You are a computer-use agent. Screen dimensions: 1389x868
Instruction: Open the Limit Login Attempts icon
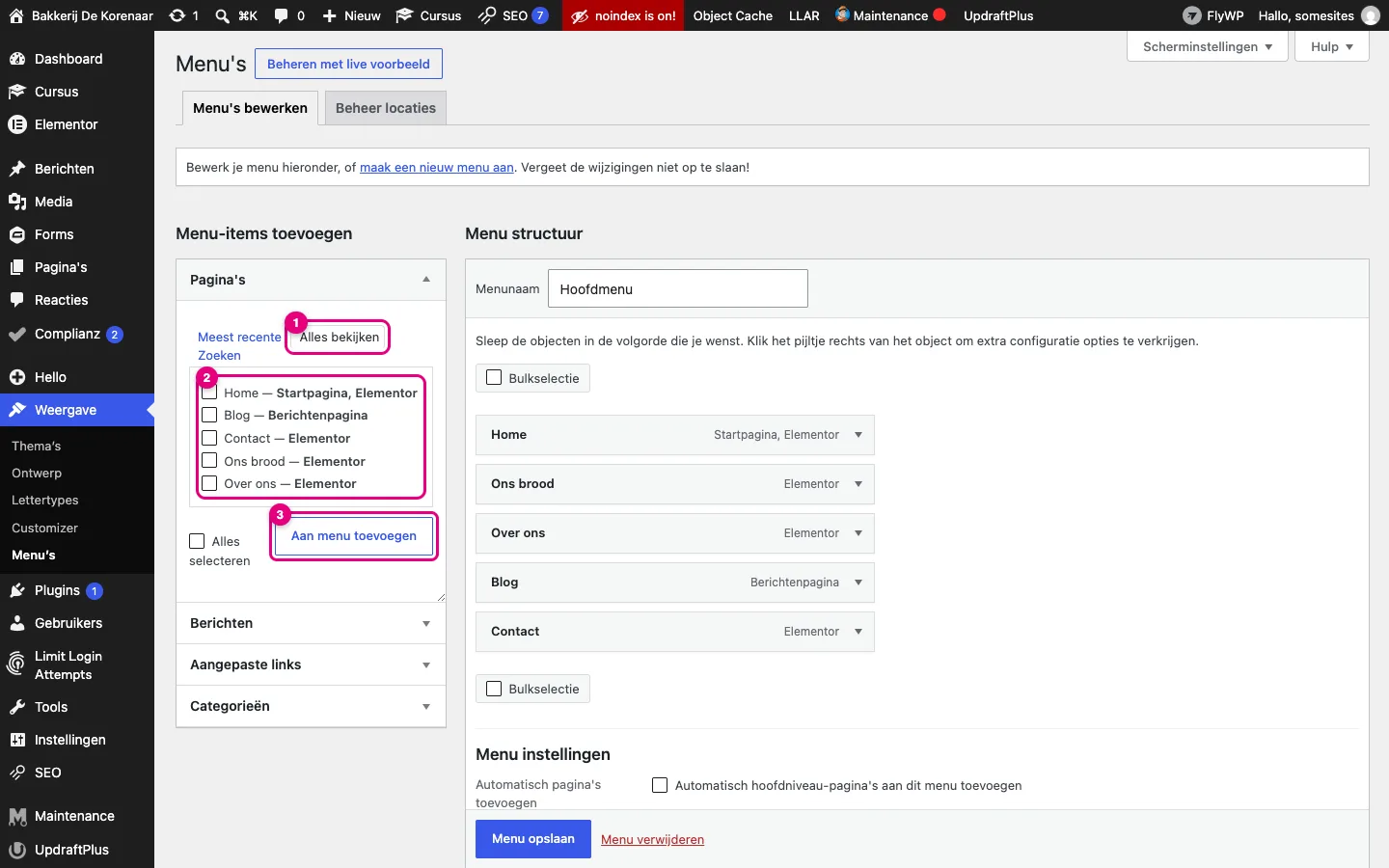click(17, 665)
